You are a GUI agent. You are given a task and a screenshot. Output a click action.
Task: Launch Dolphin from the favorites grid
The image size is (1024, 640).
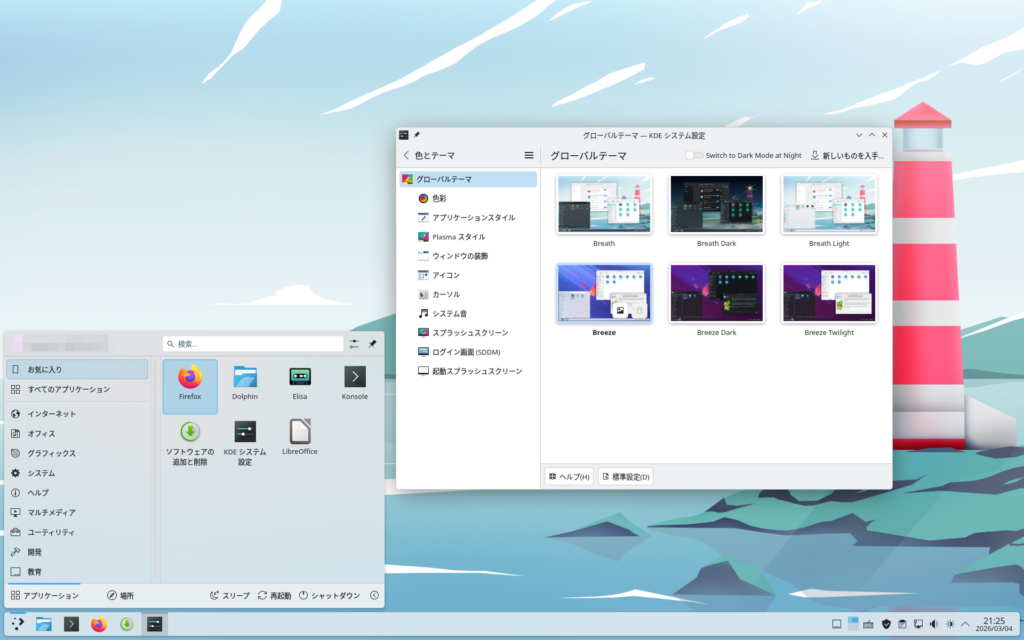click(245, 383)
